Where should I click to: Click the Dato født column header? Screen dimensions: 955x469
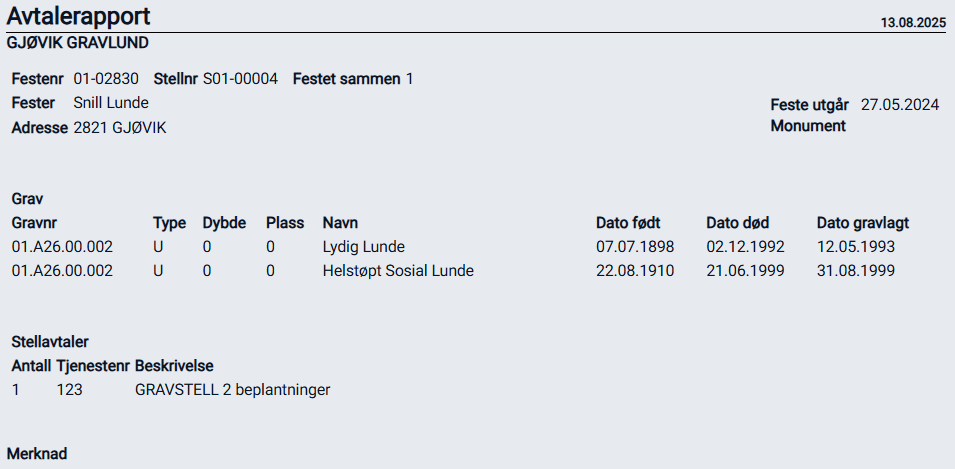pyautogui.click(x=628, y=222)
